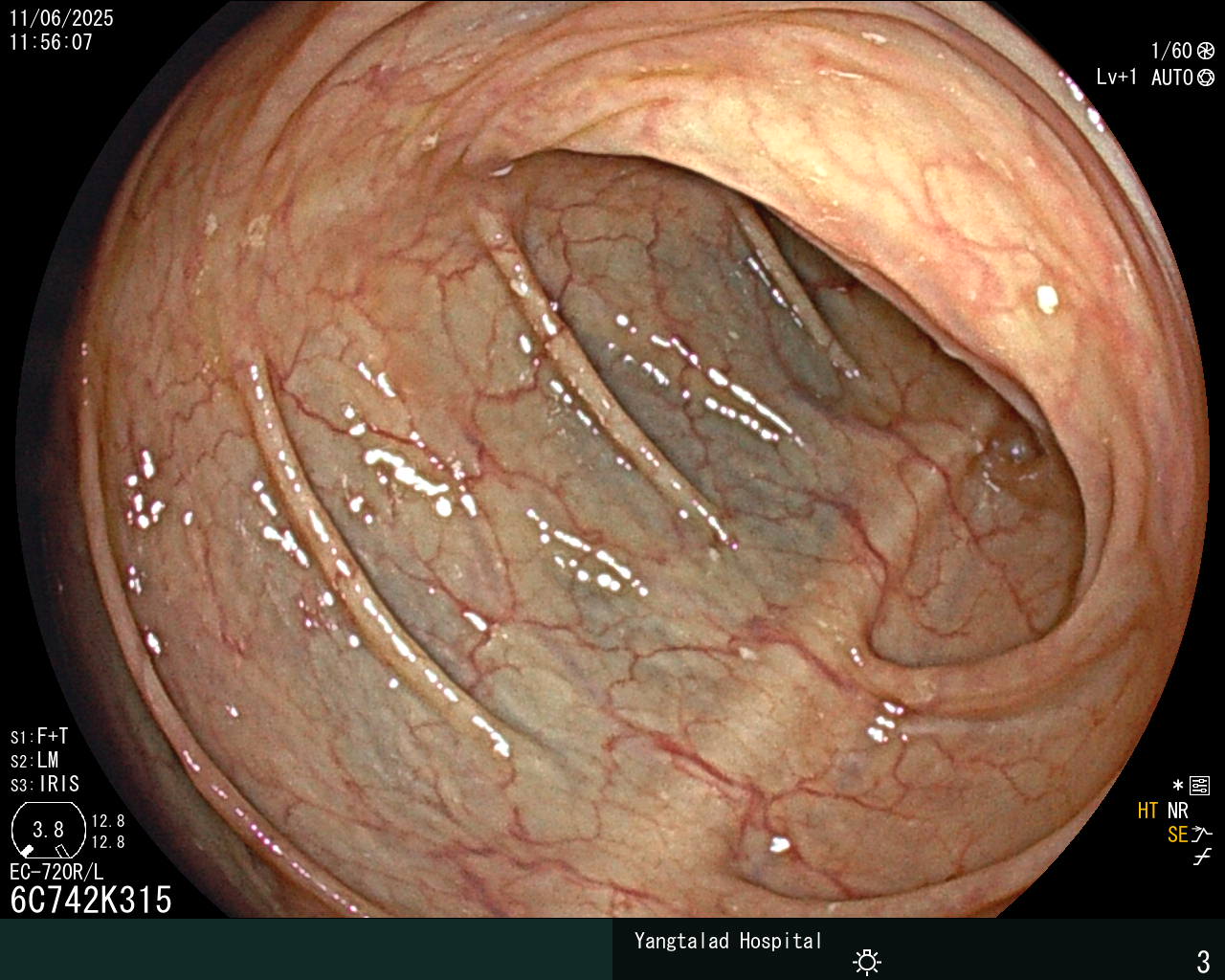The image size is (1225, 980).
Task: Click the NR noise reduction indicator
Action: click(x=1177, y=811)
